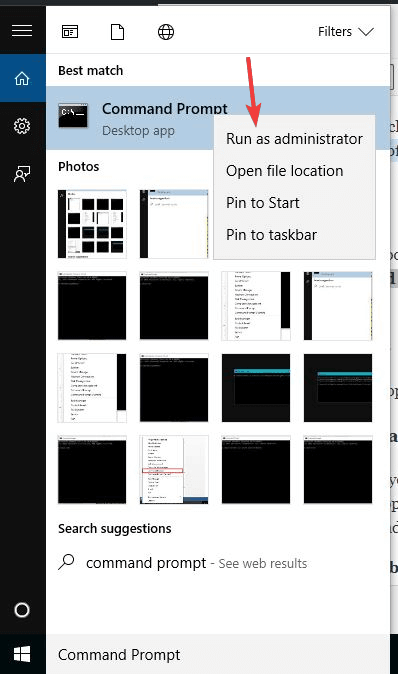Open photo thumbnail with red highlighted menu item
The width and height of the screenshot is (398, 674).
click(x=174, y=469)
